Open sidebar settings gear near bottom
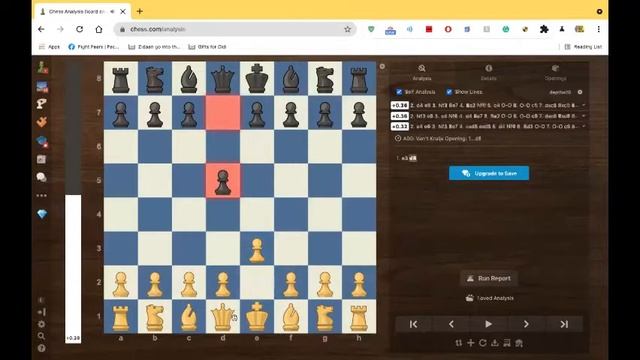 coord(42,324)
